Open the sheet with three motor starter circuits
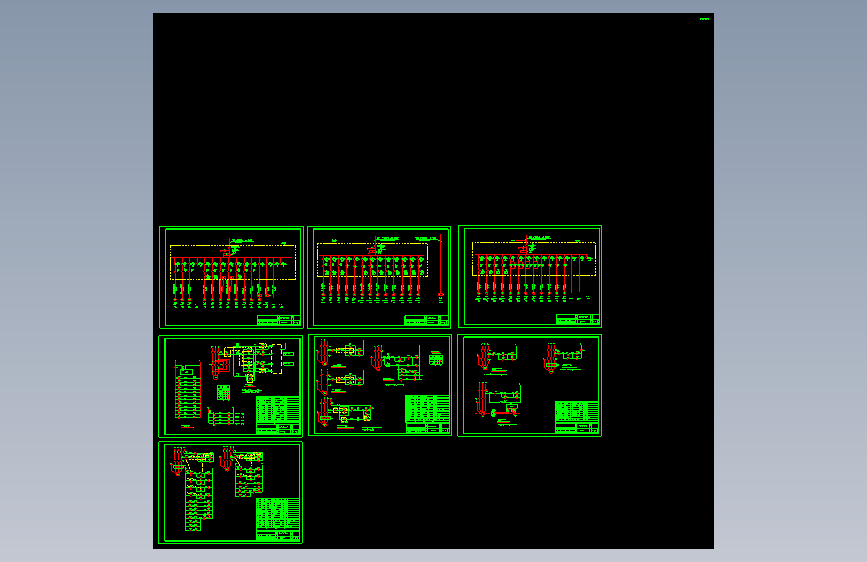The image size is (867, 562). click(530, 386)
